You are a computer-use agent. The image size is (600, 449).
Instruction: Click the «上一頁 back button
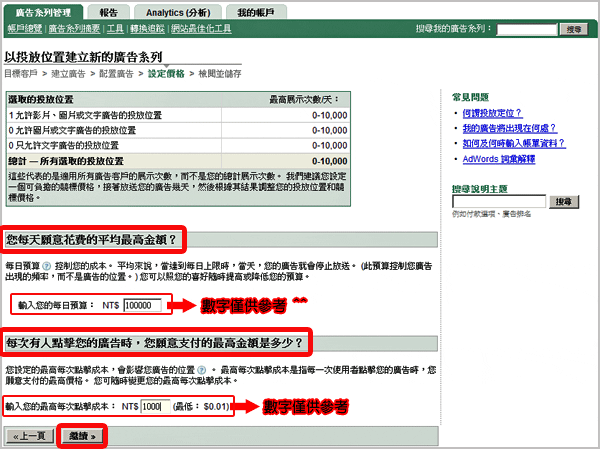(x=29, y=436)
